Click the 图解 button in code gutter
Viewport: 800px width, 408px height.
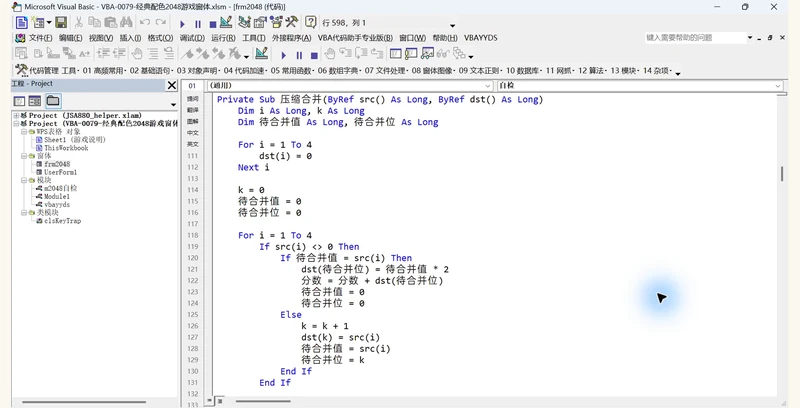[193, 121]
